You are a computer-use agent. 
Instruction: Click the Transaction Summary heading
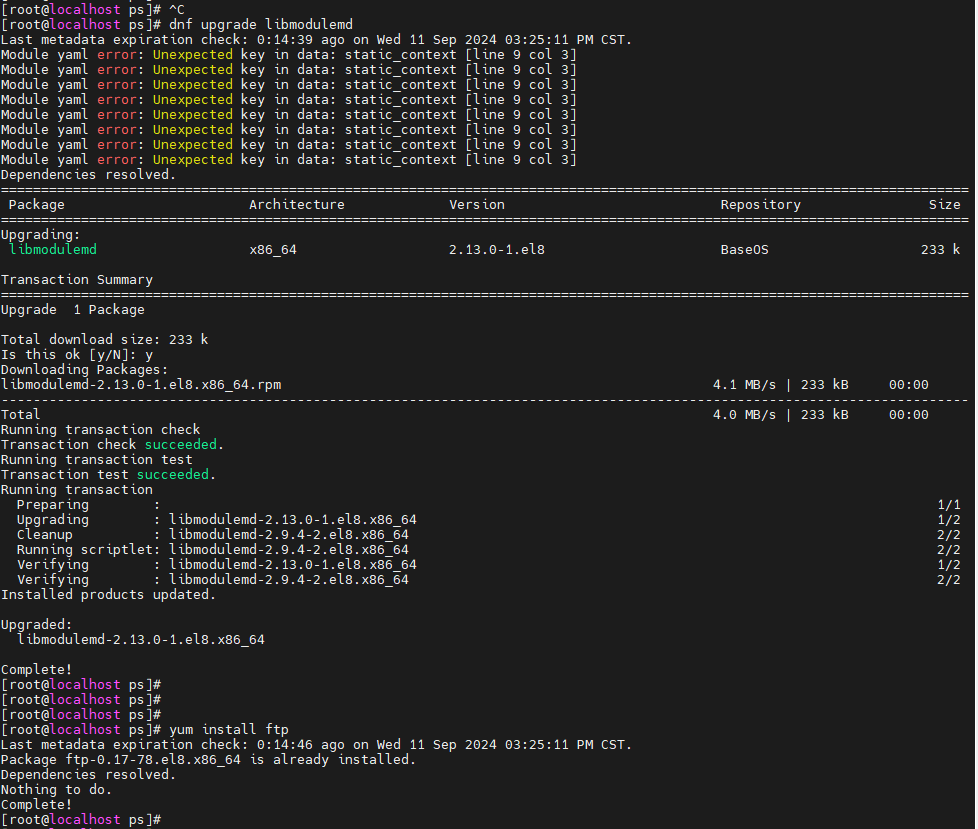click(77, 279)
